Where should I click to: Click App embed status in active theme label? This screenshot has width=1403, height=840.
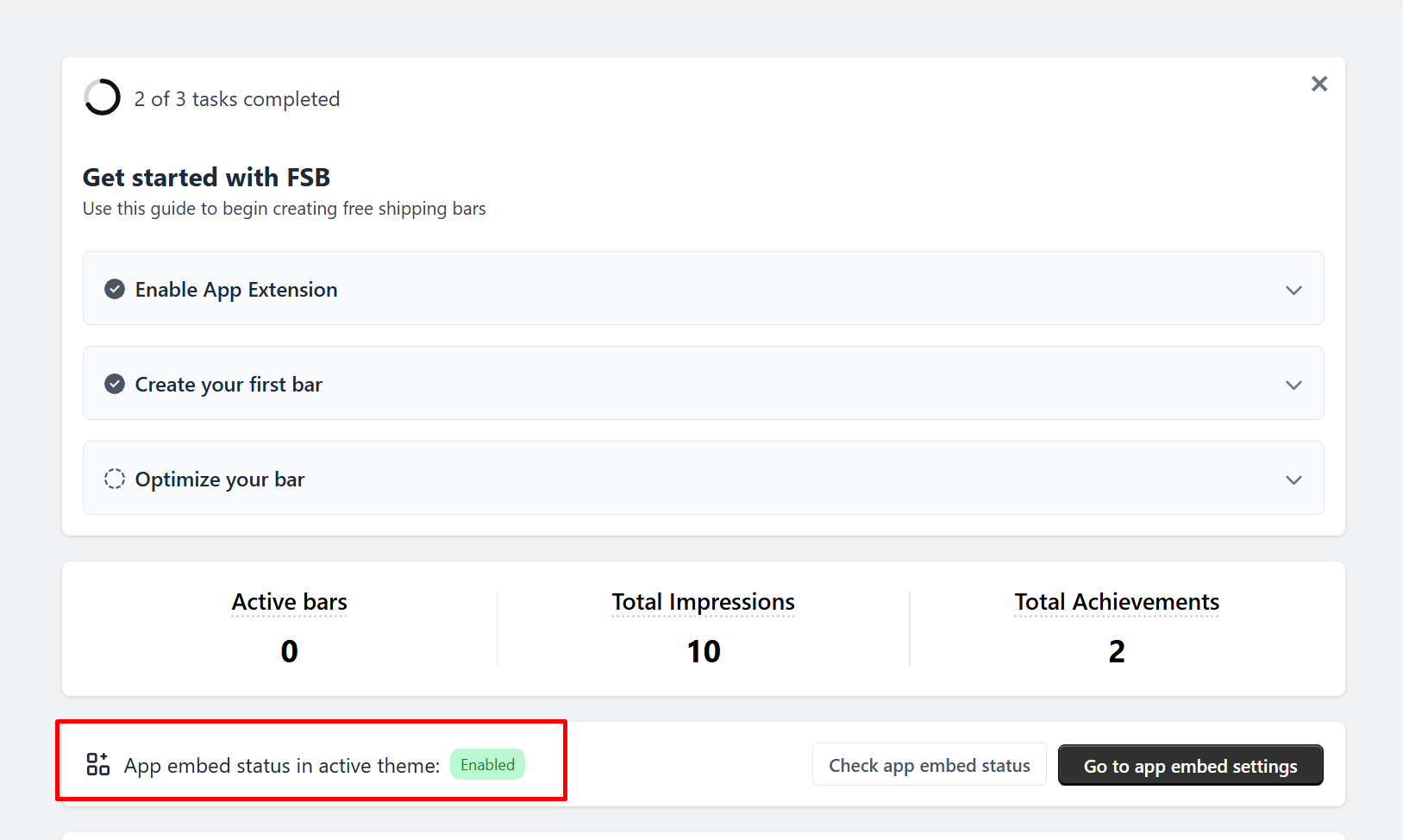click(282, 766)
